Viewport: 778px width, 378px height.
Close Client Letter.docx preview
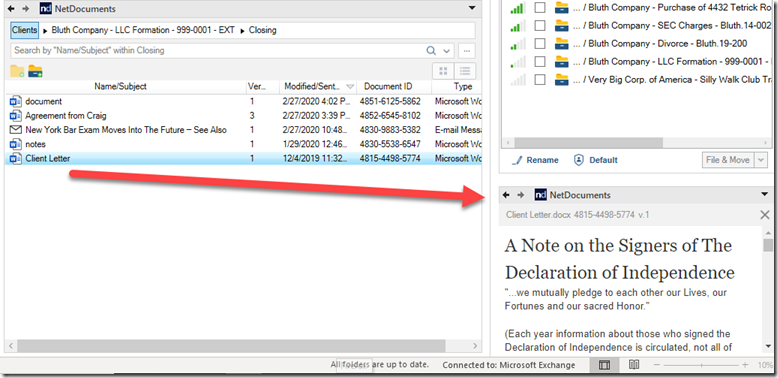[x=765, y=215]
